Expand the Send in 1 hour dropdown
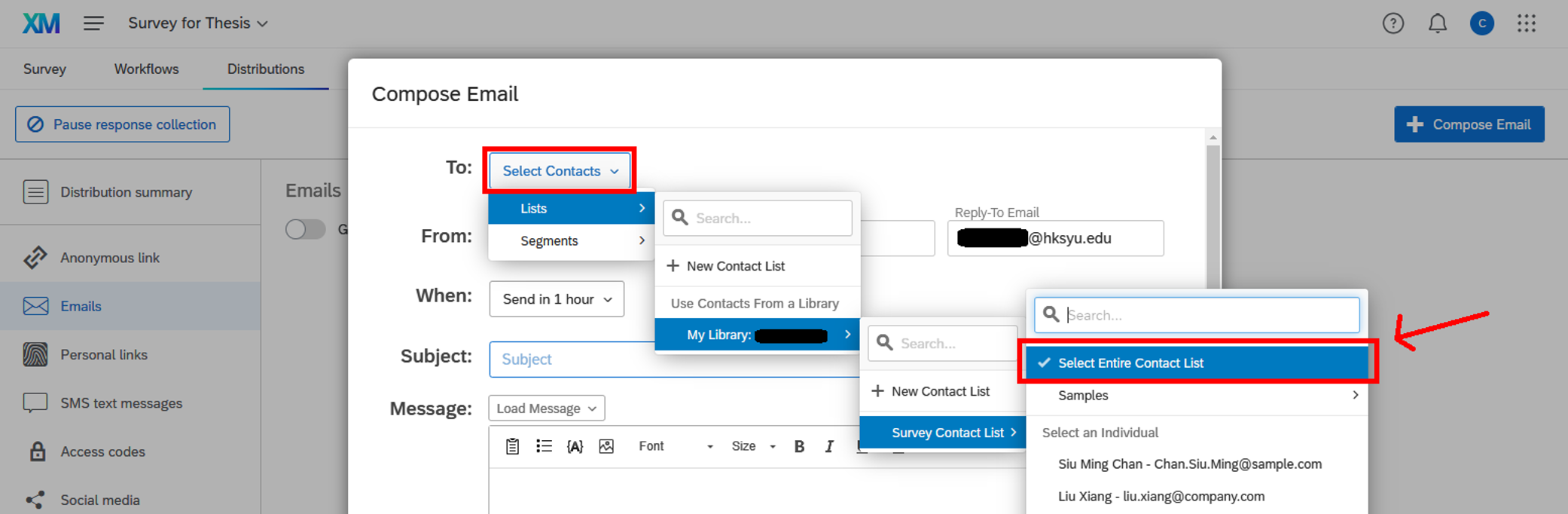Image resolution: width=1568 pixels, height=514 pixels. 557,299
